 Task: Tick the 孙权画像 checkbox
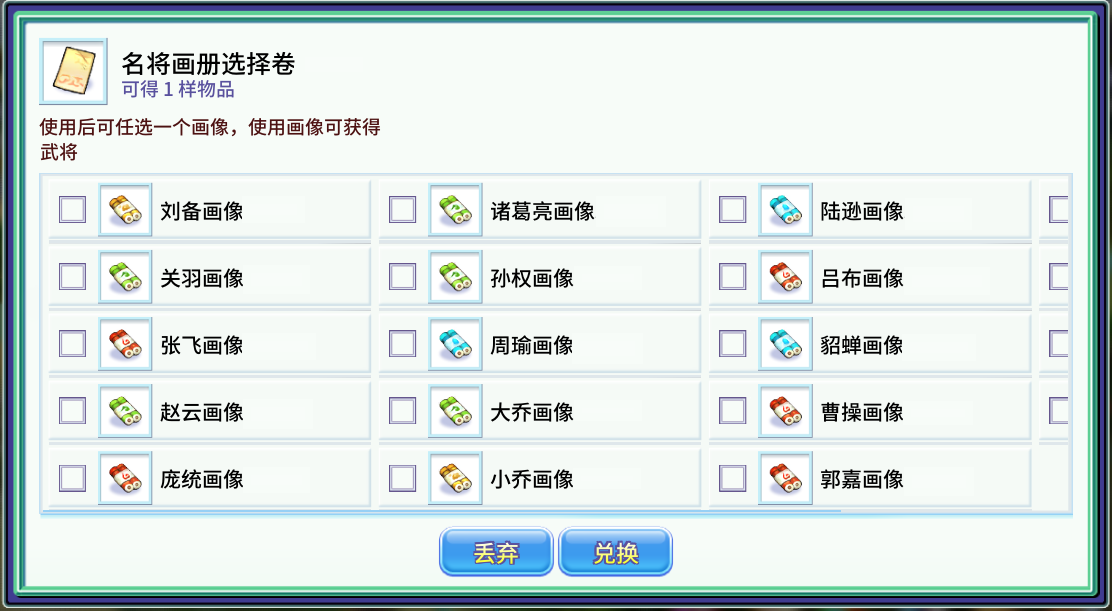(x=402, y=277)
